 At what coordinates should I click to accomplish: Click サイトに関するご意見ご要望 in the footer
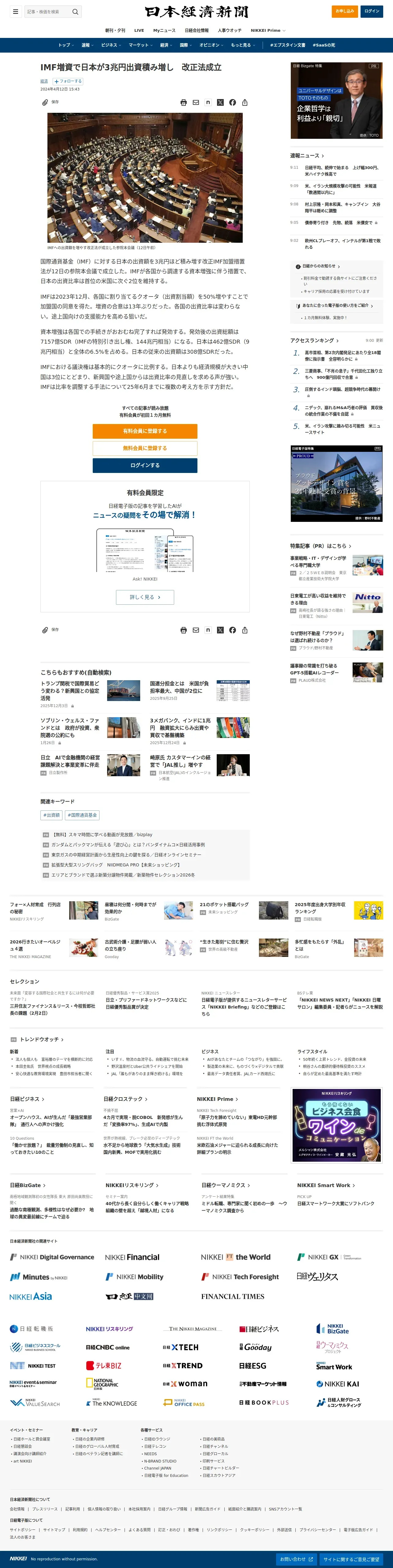351,1559
